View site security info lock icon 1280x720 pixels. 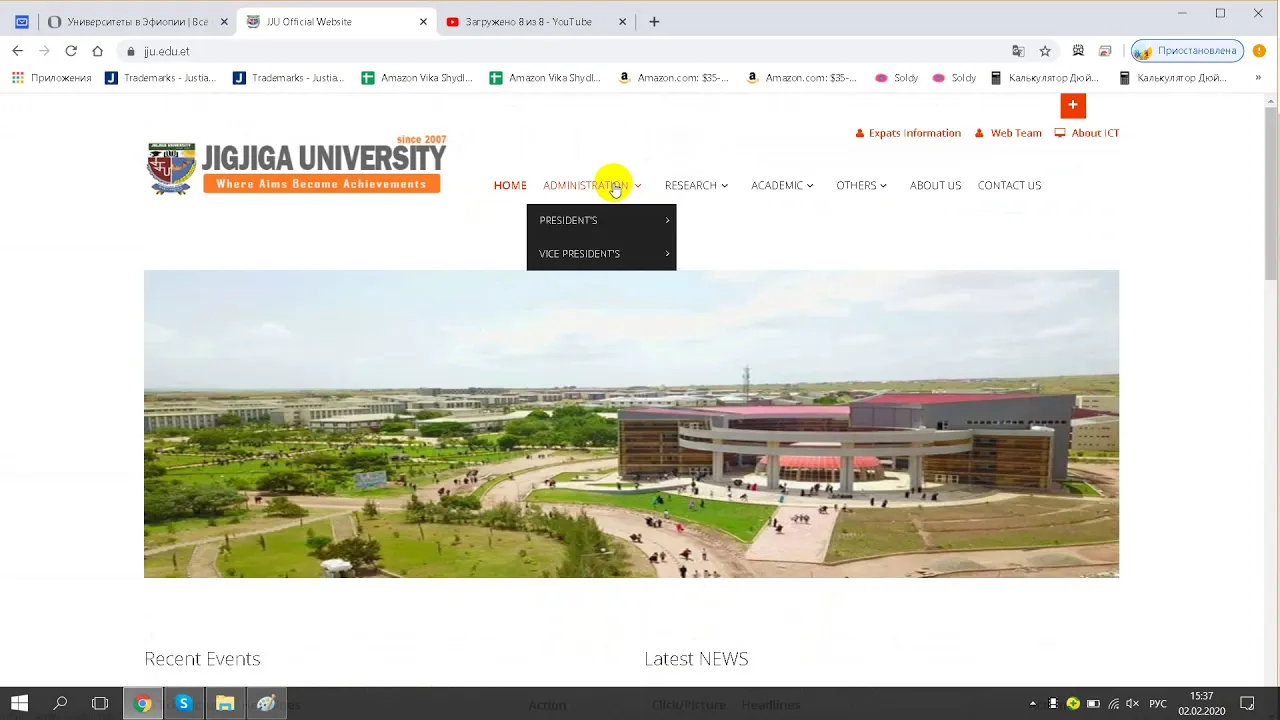click(x=130, y=51)
